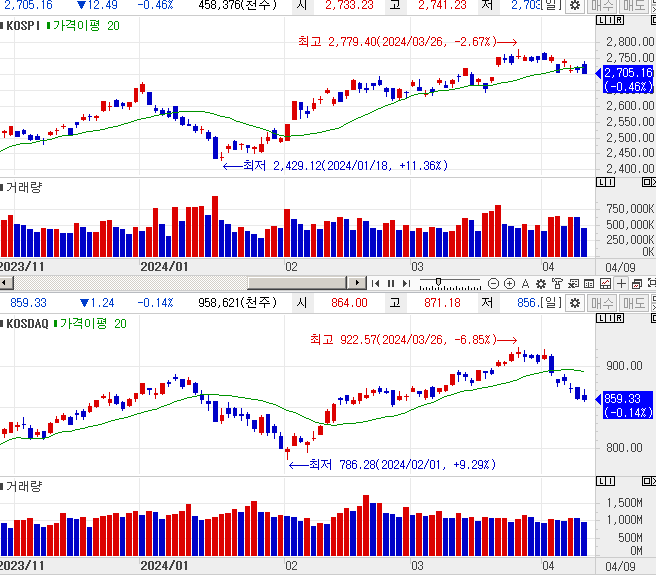The width and height of the screenshot is (656, 575).
Task: Click 2024/01 date on KOSPI axis
Action: tap(164, 267)
